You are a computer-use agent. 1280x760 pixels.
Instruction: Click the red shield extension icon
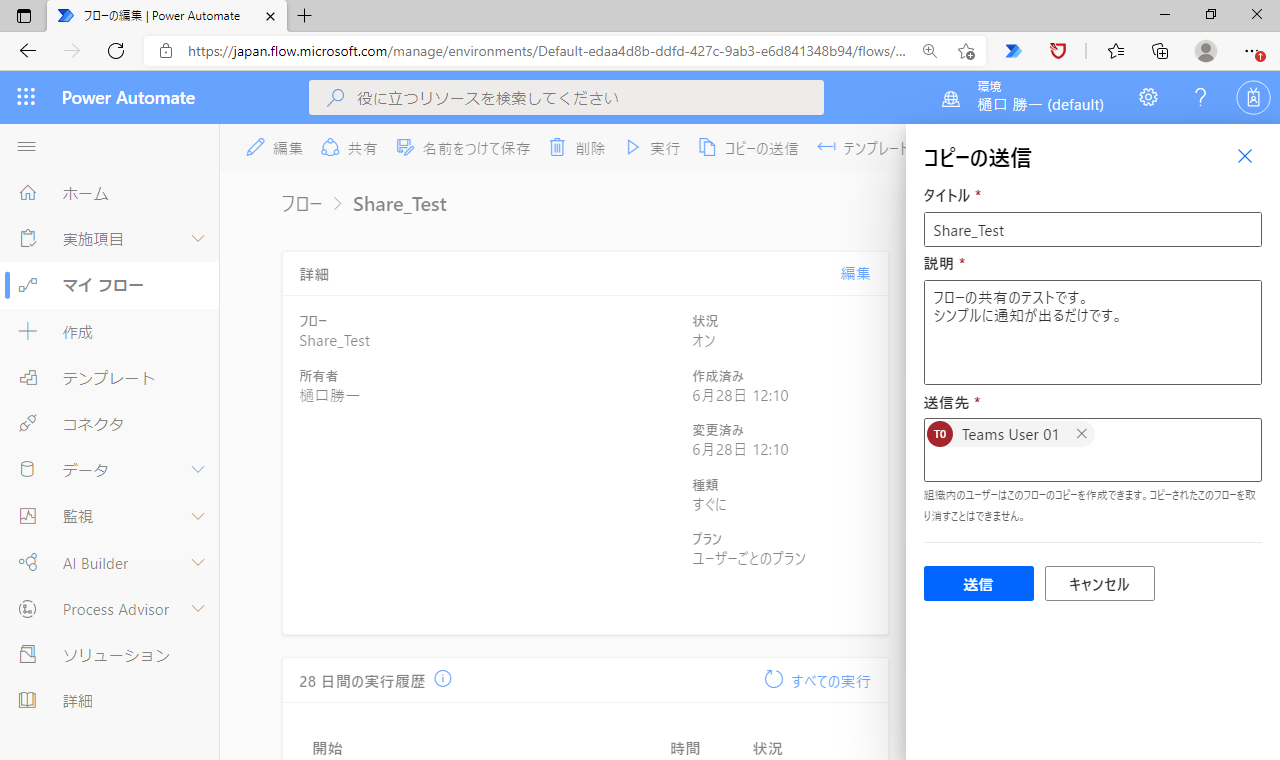click(x=1057, y=51)
